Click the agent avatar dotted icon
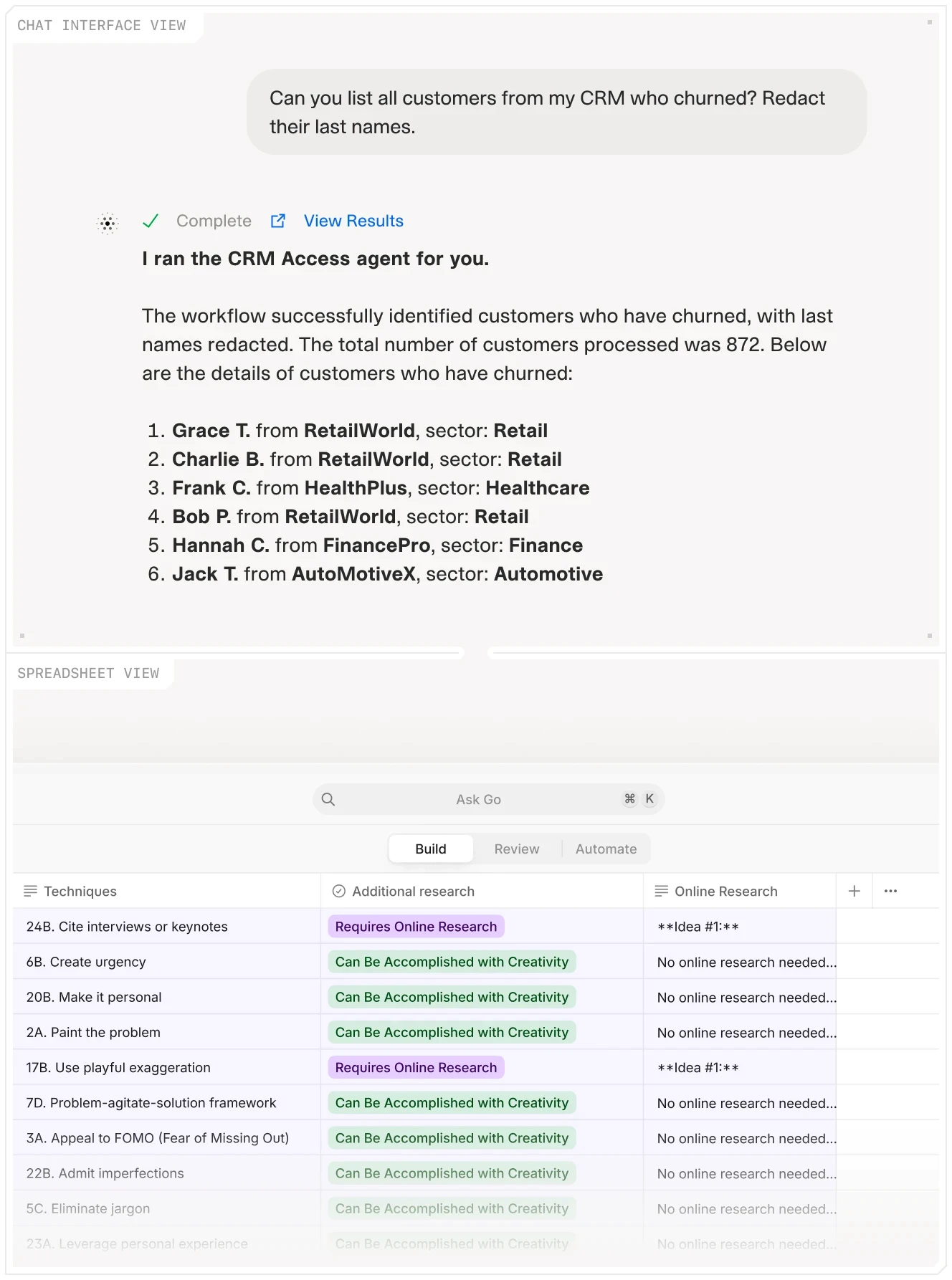Screen dimensions: 952x1280 tap(108, 223)
